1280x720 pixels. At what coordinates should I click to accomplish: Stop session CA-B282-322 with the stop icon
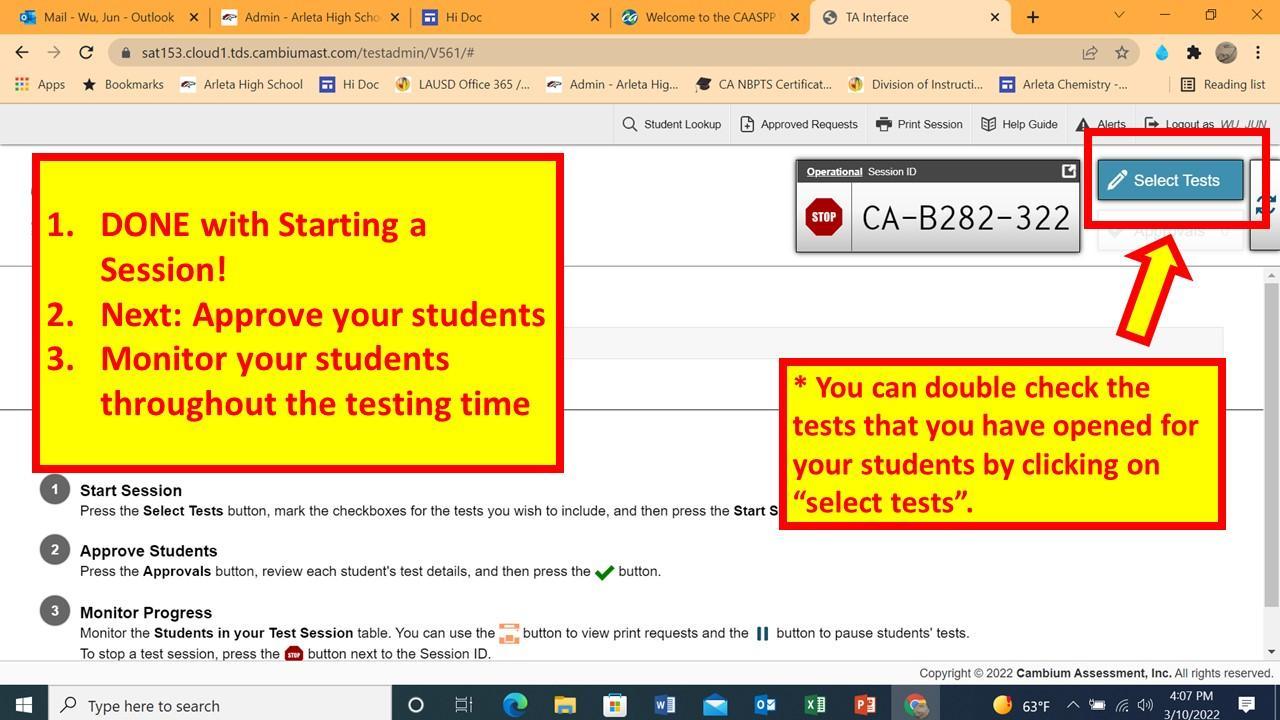pyautogui.click(x=823, y=216)
